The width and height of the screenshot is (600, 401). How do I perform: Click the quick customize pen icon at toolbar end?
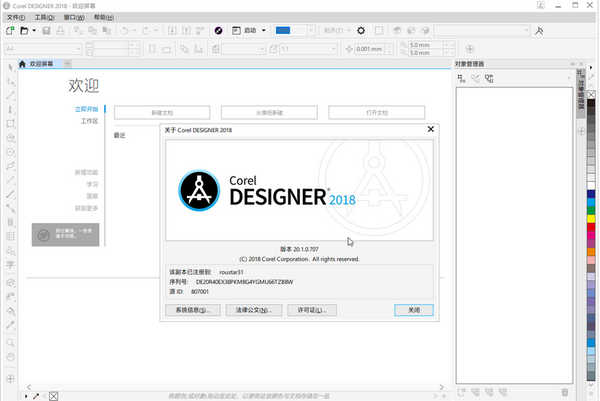point(539,31)
